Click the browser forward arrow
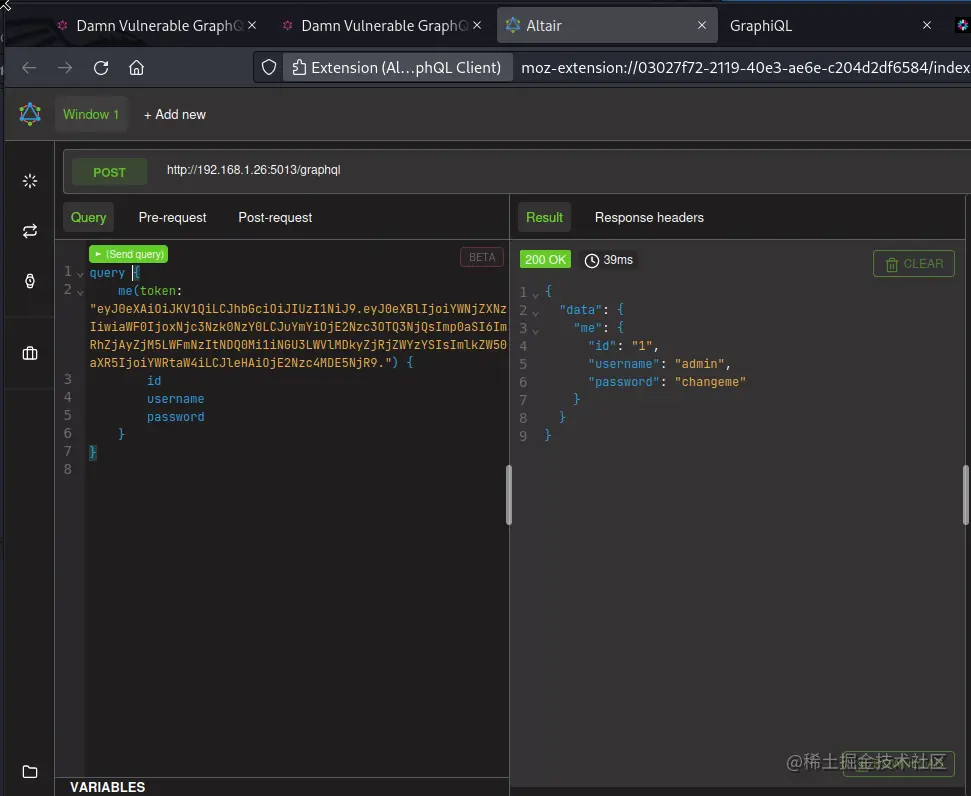Viewport: 971px width, 796px height. (65, 68)
